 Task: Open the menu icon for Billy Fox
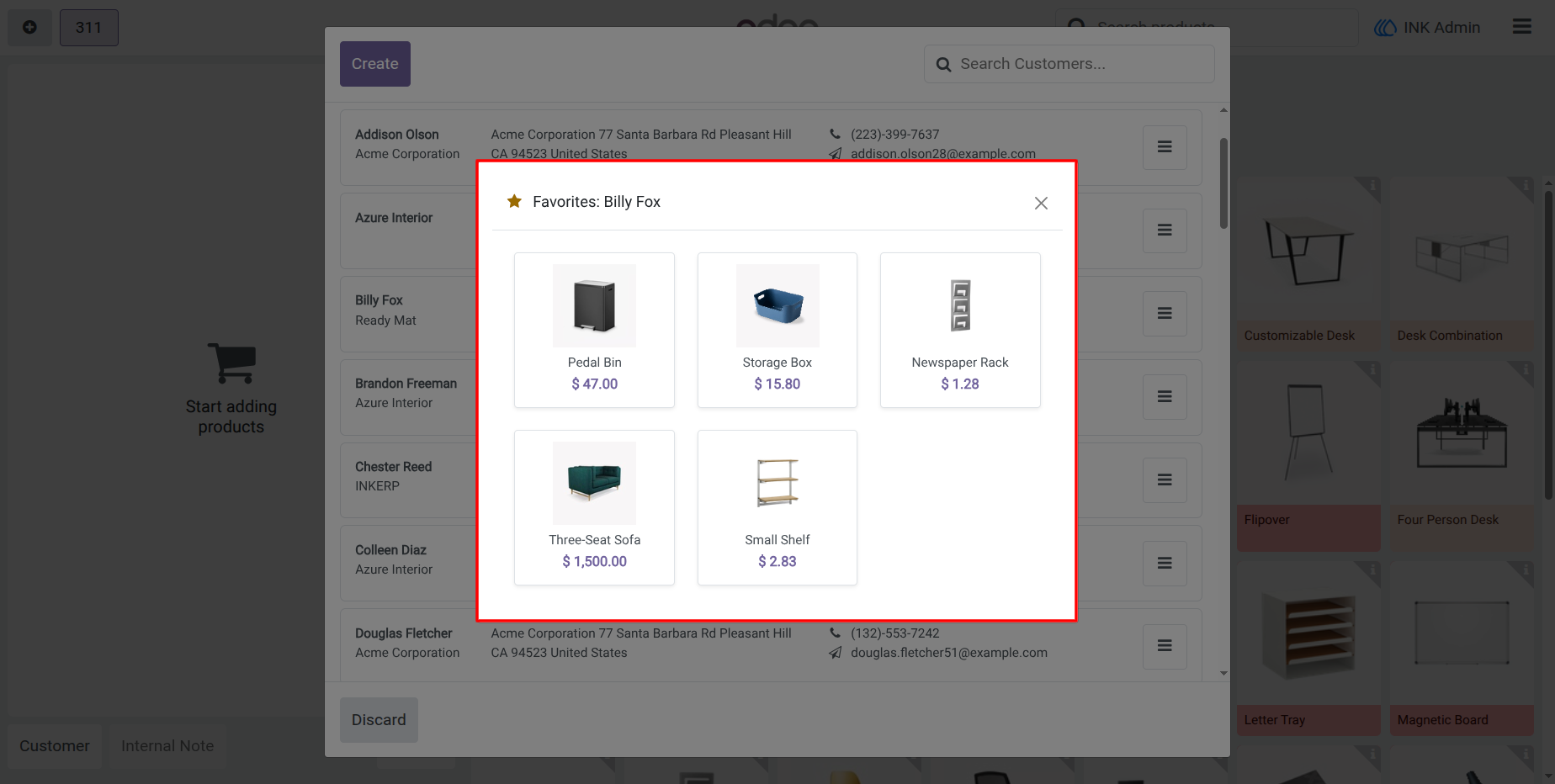[x=1165, y=313]
